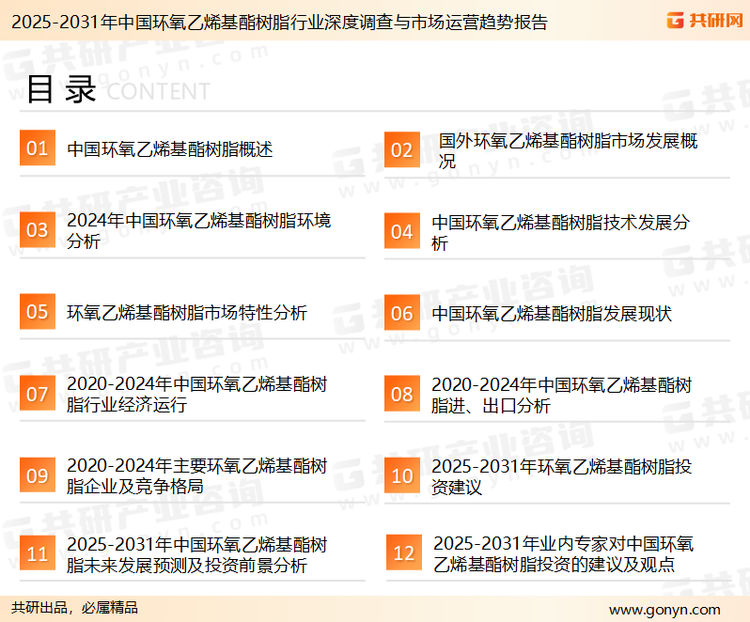Click the orange 11 number badge
The image size is (750, 622).
pos(37,554)
